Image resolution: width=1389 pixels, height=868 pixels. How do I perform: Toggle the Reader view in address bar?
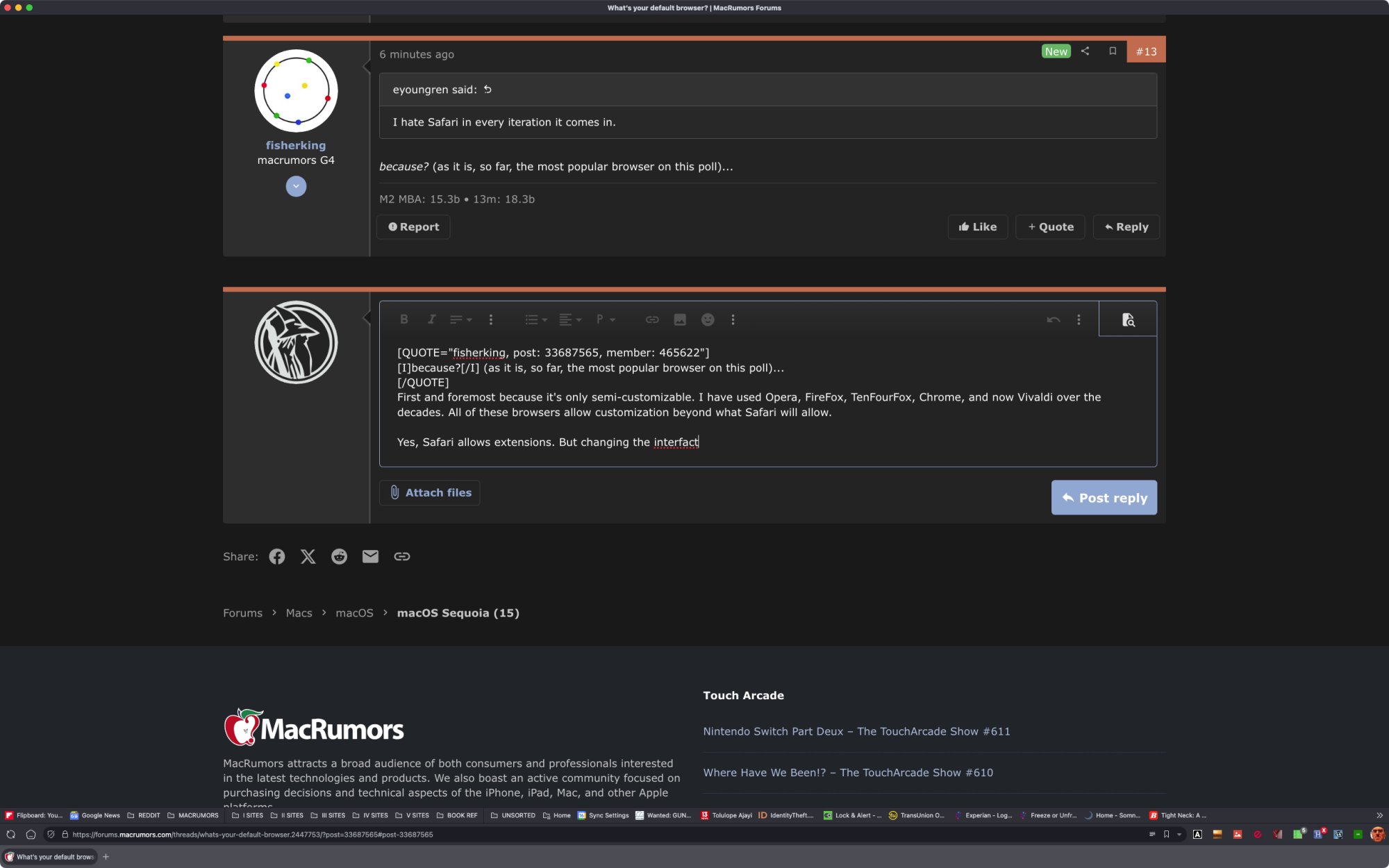(1151, 835)
